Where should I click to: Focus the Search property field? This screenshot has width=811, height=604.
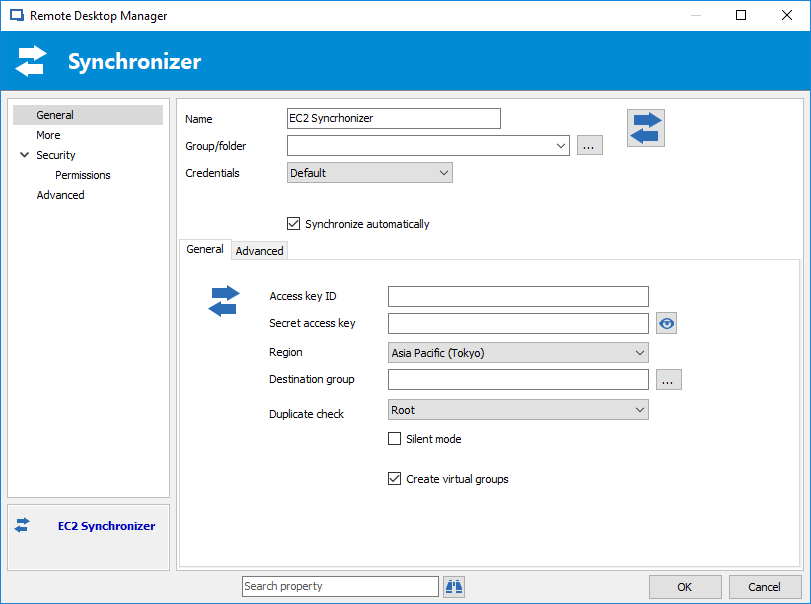pos(340,586)
